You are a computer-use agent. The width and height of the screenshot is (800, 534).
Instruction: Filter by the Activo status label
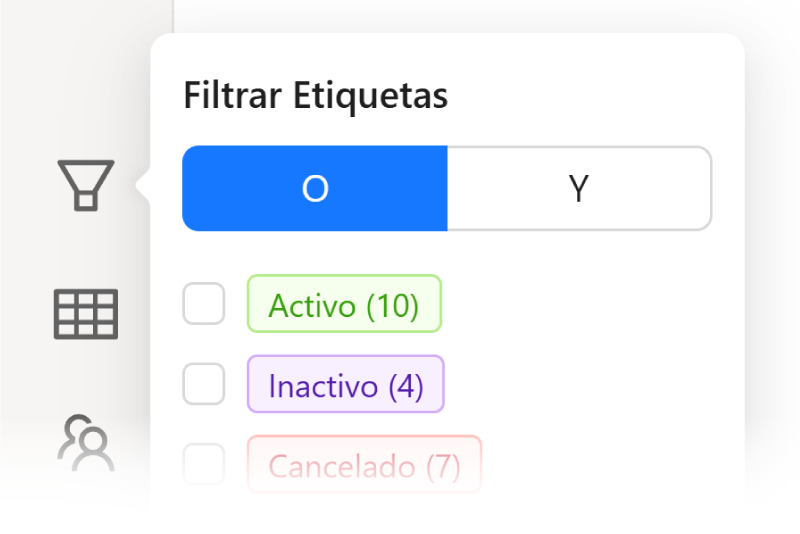[x=344, y=303]
